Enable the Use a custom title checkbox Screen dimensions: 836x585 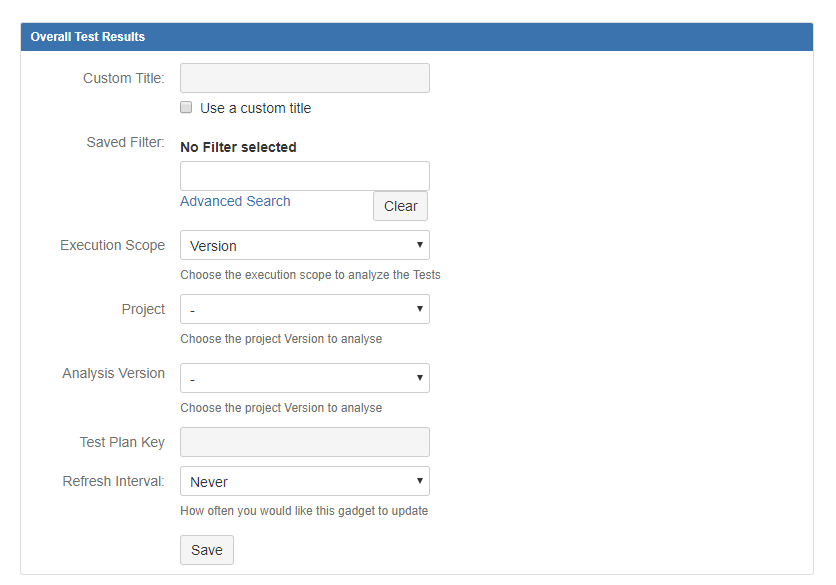186,107
